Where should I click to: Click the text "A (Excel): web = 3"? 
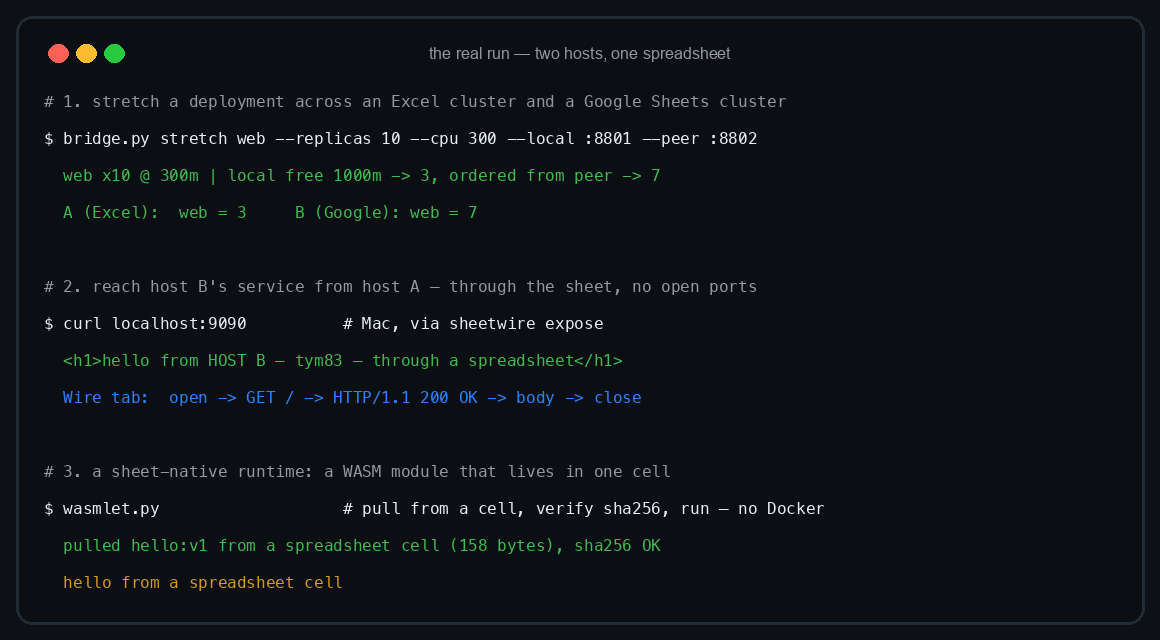155,212
